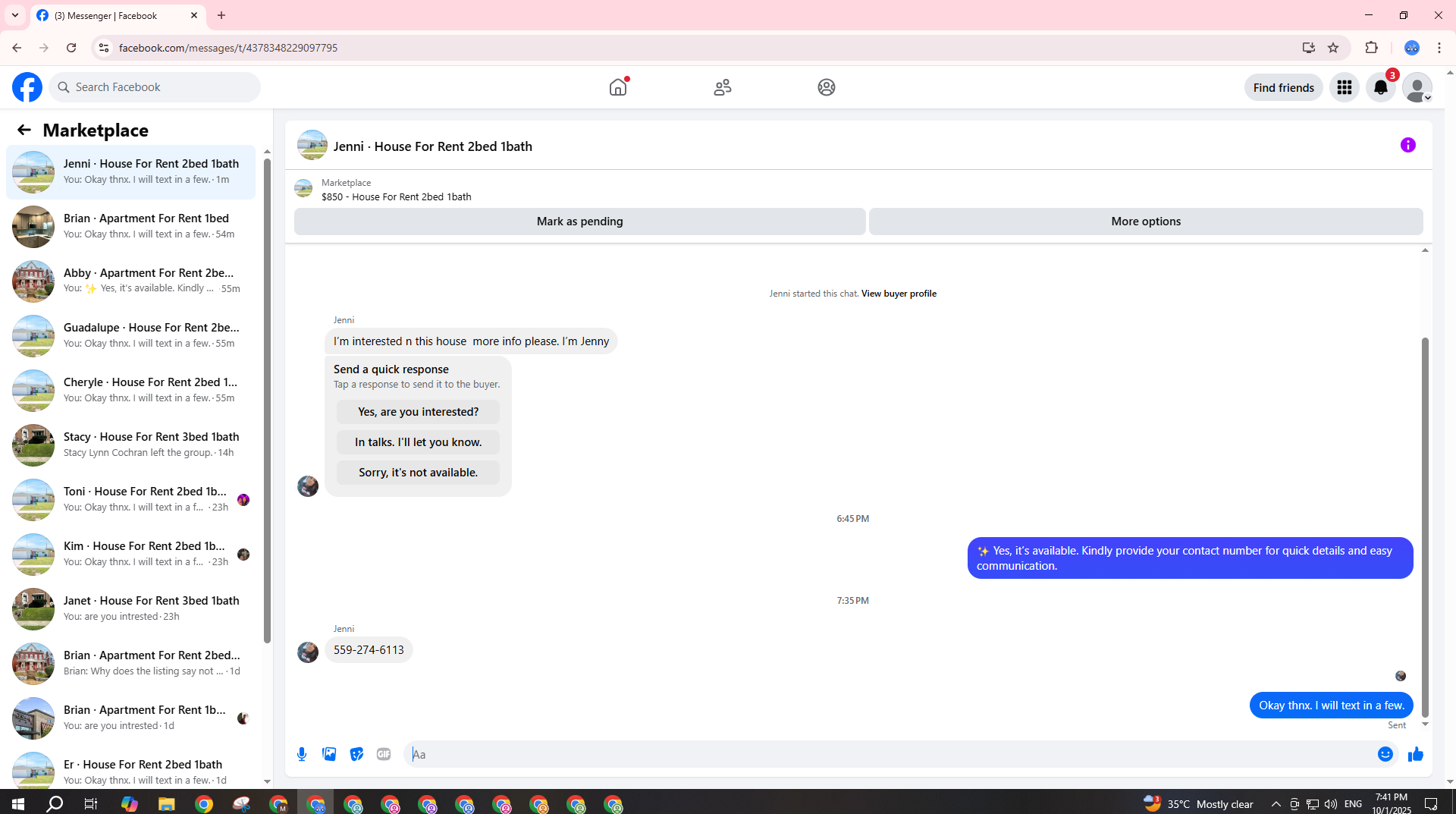The image size is (1456, 814).
Task: Click the chat messages scrollbar
Action: pos(1425,527)
